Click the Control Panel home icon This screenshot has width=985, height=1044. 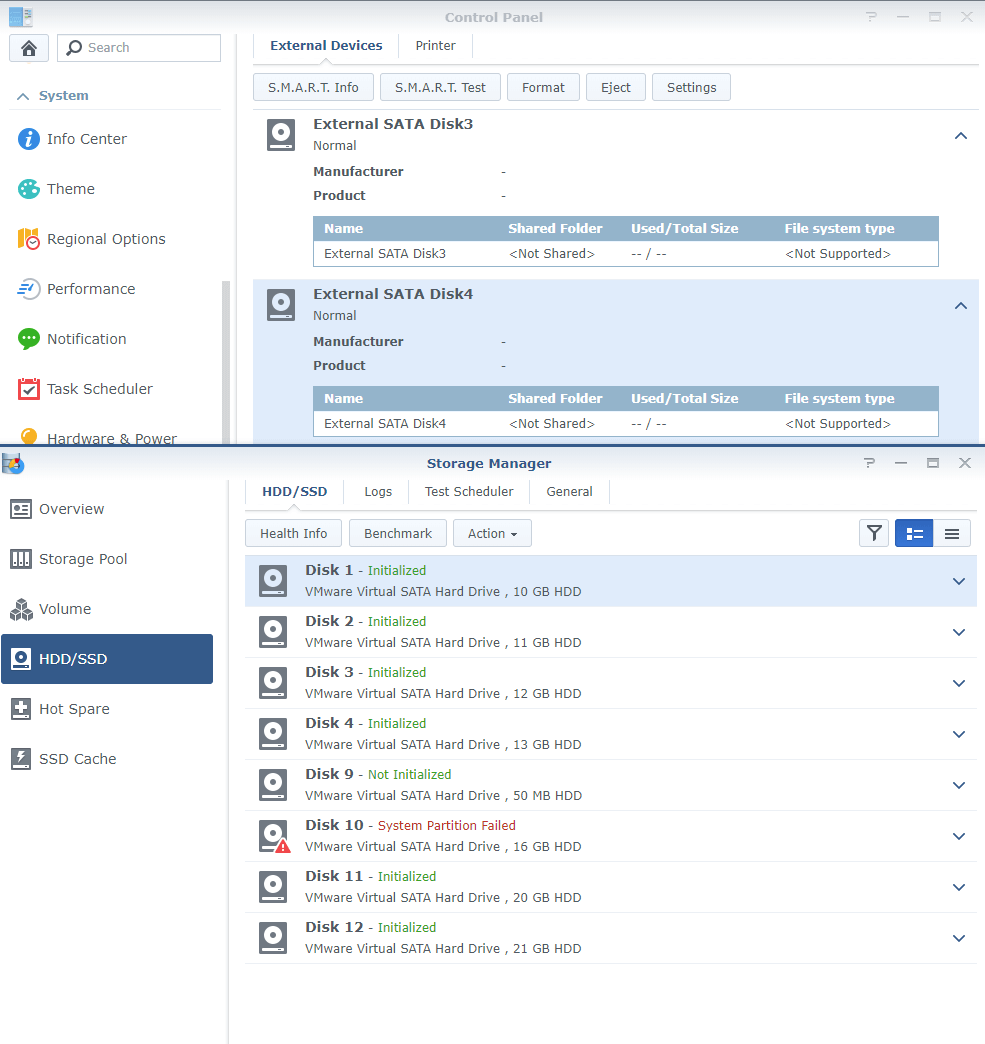(x=29, y=48)
